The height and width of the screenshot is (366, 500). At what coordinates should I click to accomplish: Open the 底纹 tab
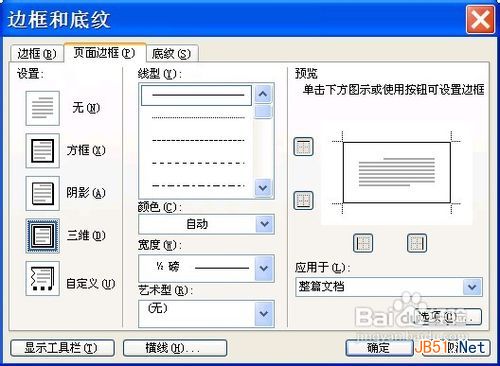[x=172, y=54]
